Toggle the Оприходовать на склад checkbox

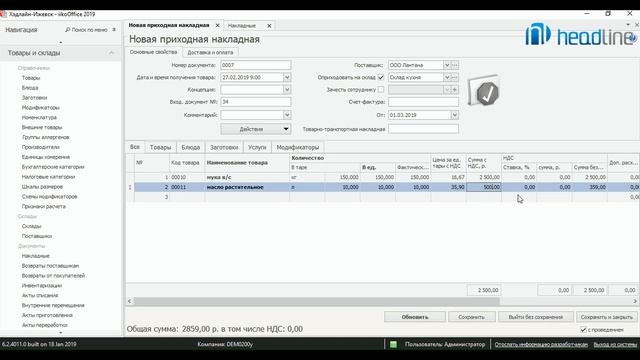click(381, 77)
